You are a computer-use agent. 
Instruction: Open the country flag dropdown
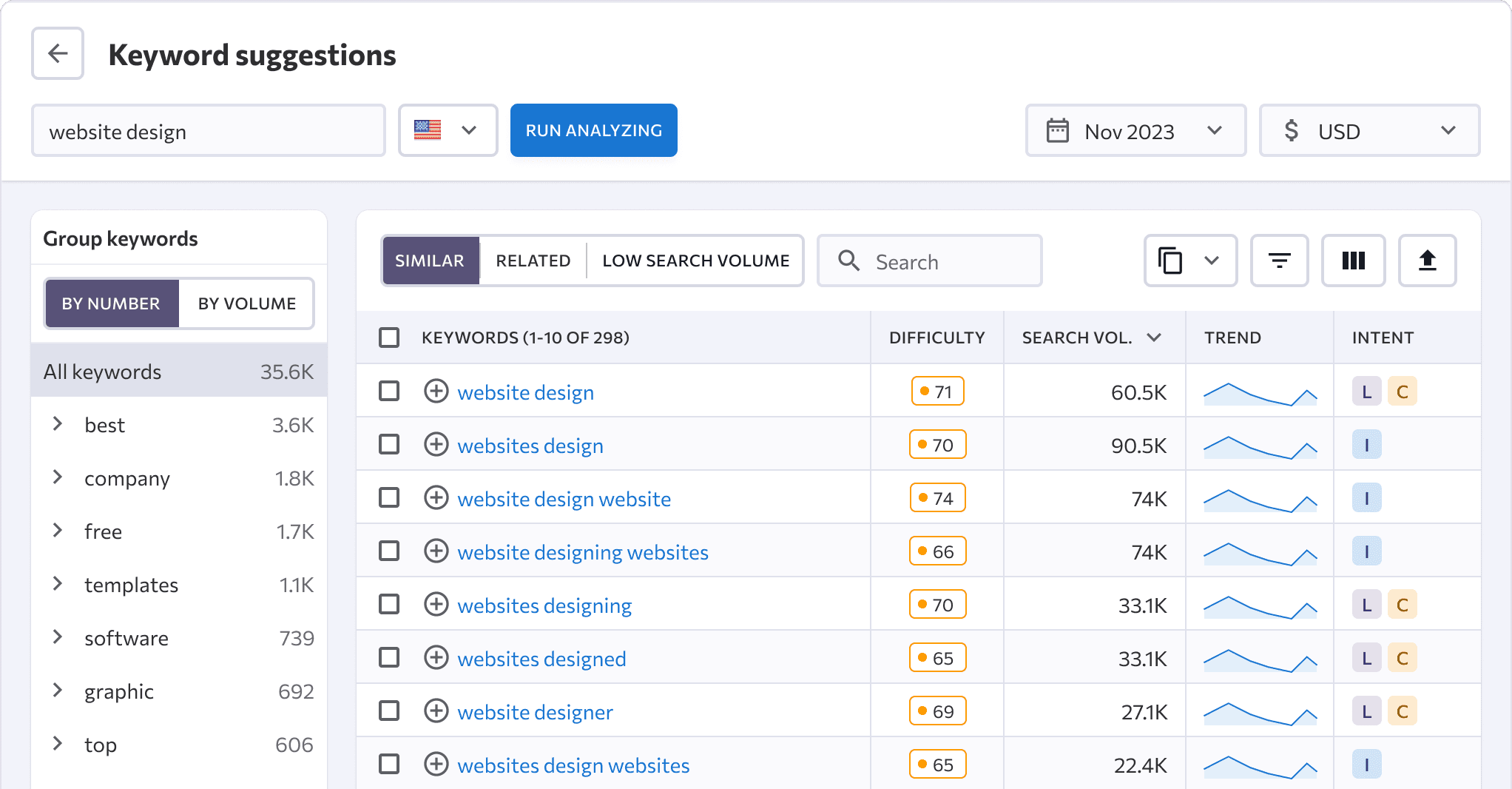click(x=448, y=130)
